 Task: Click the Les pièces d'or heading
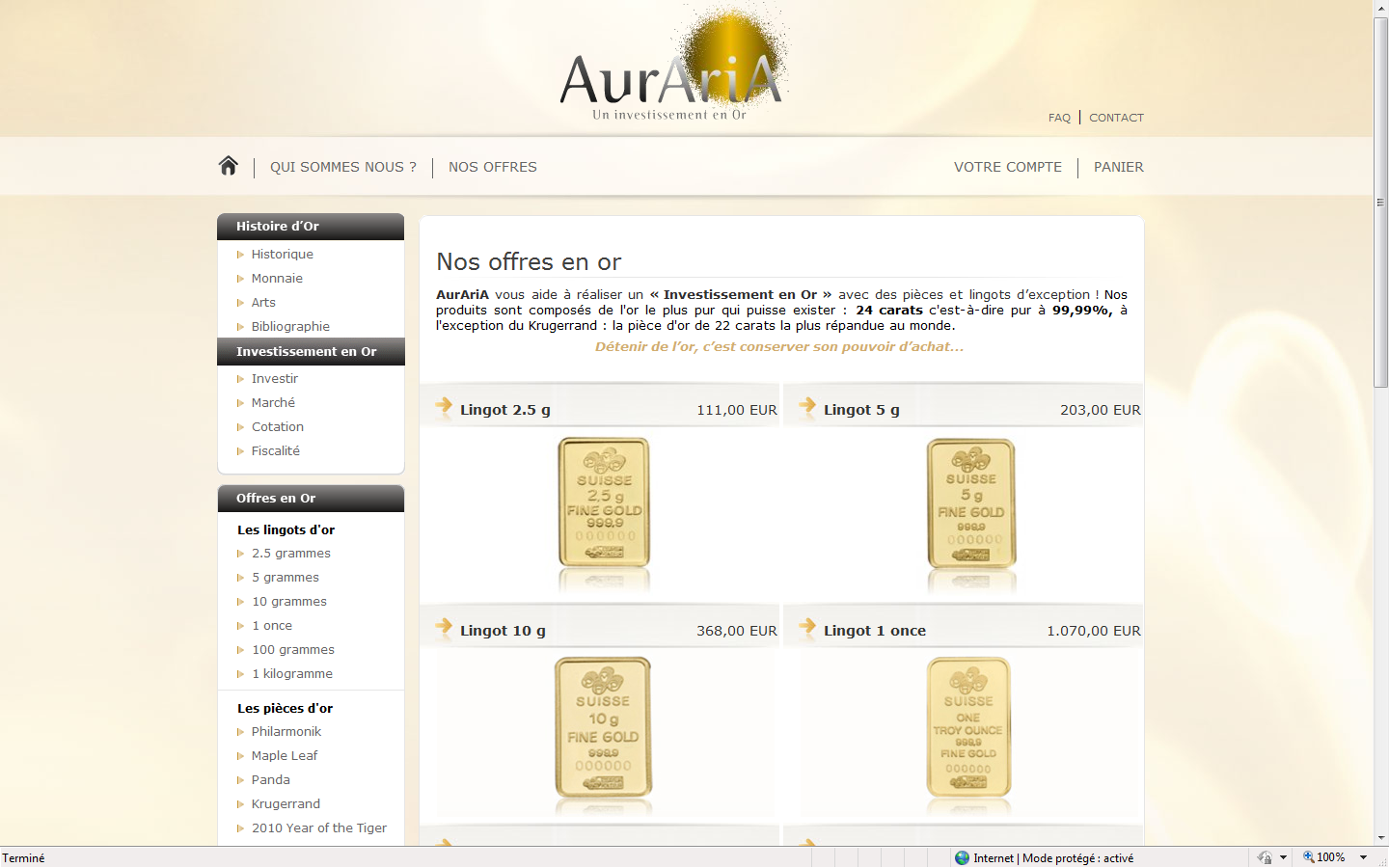click(x=285, y=709)
